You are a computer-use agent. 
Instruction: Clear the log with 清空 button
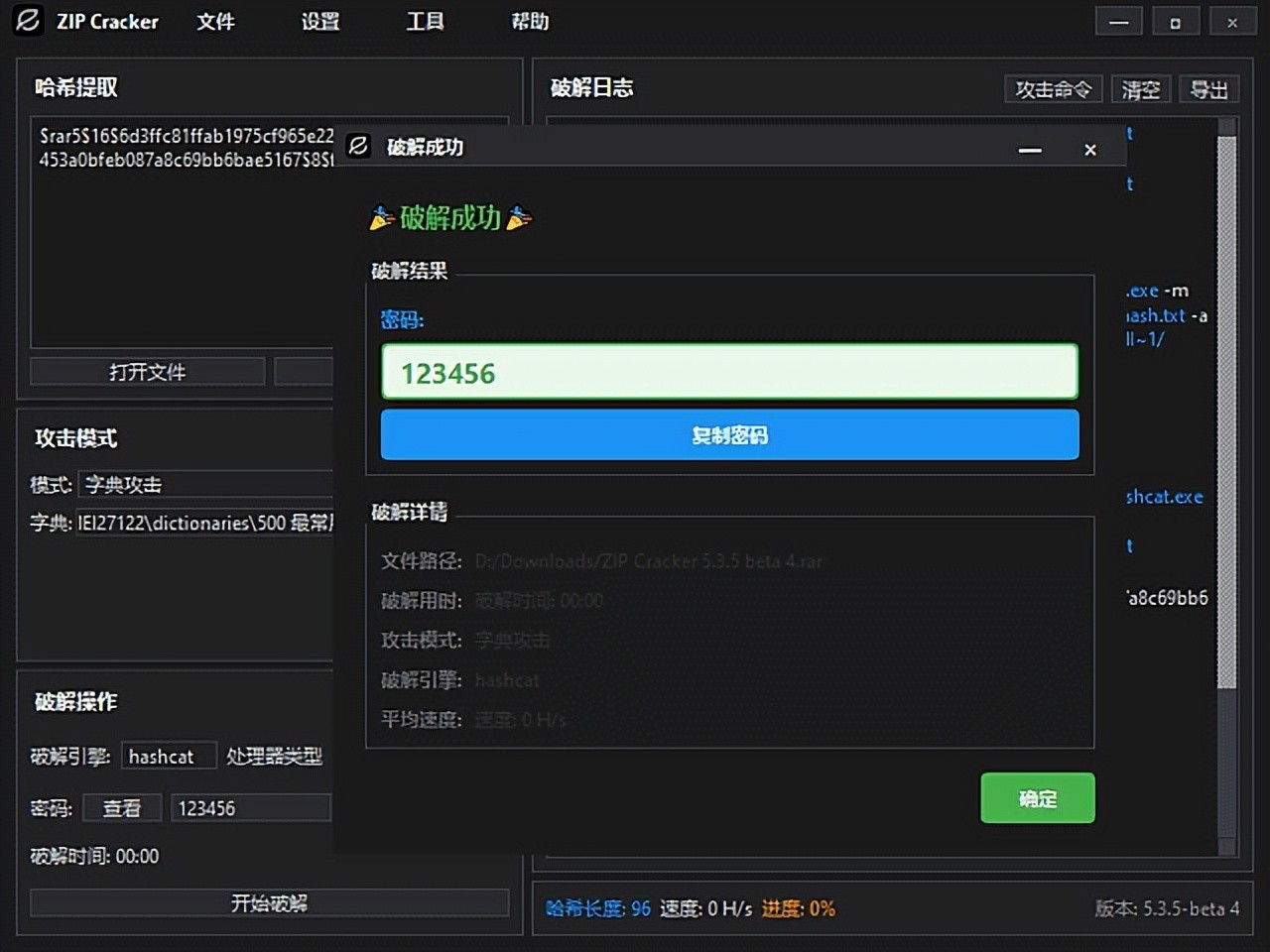[1140, 89]
